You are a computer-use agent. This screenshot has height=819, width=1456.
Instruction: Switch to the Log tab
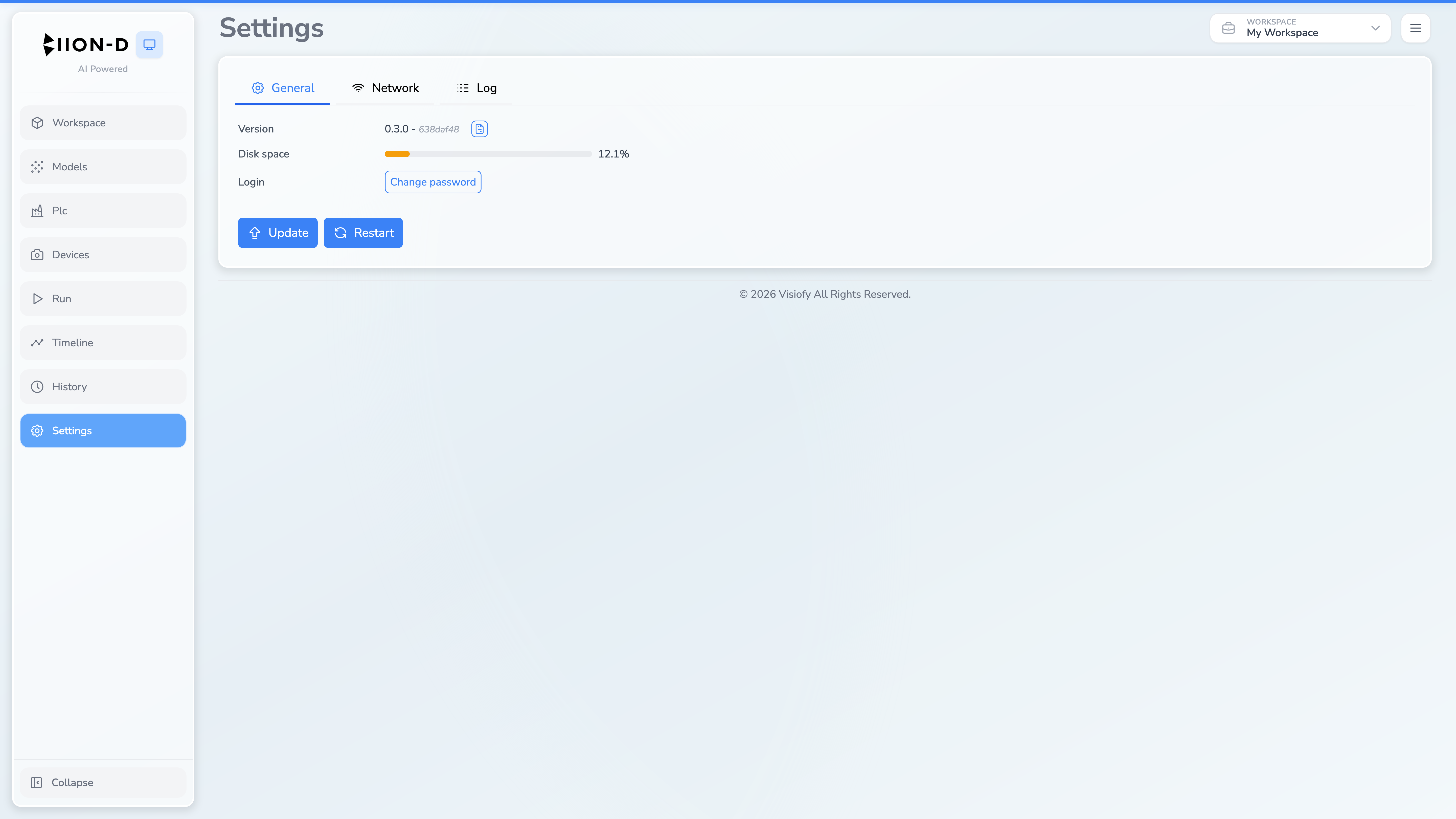tap(476, 88)
